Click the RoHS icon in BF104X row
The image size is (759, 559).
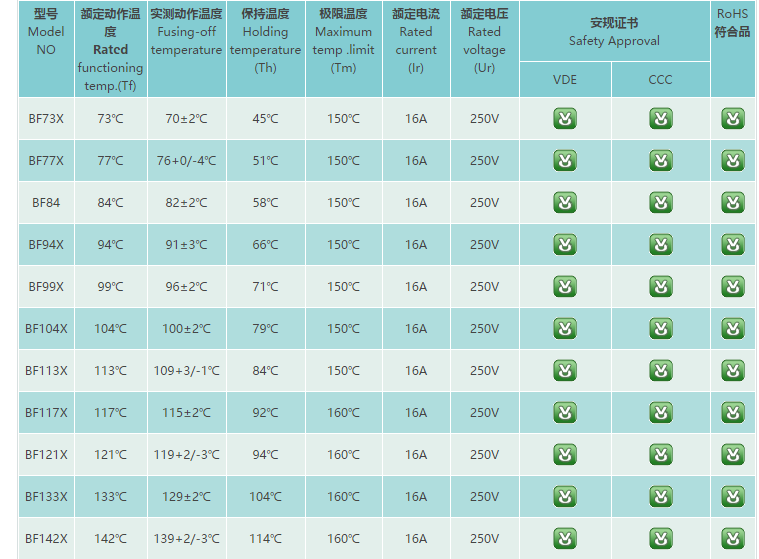tap(733, 329)
